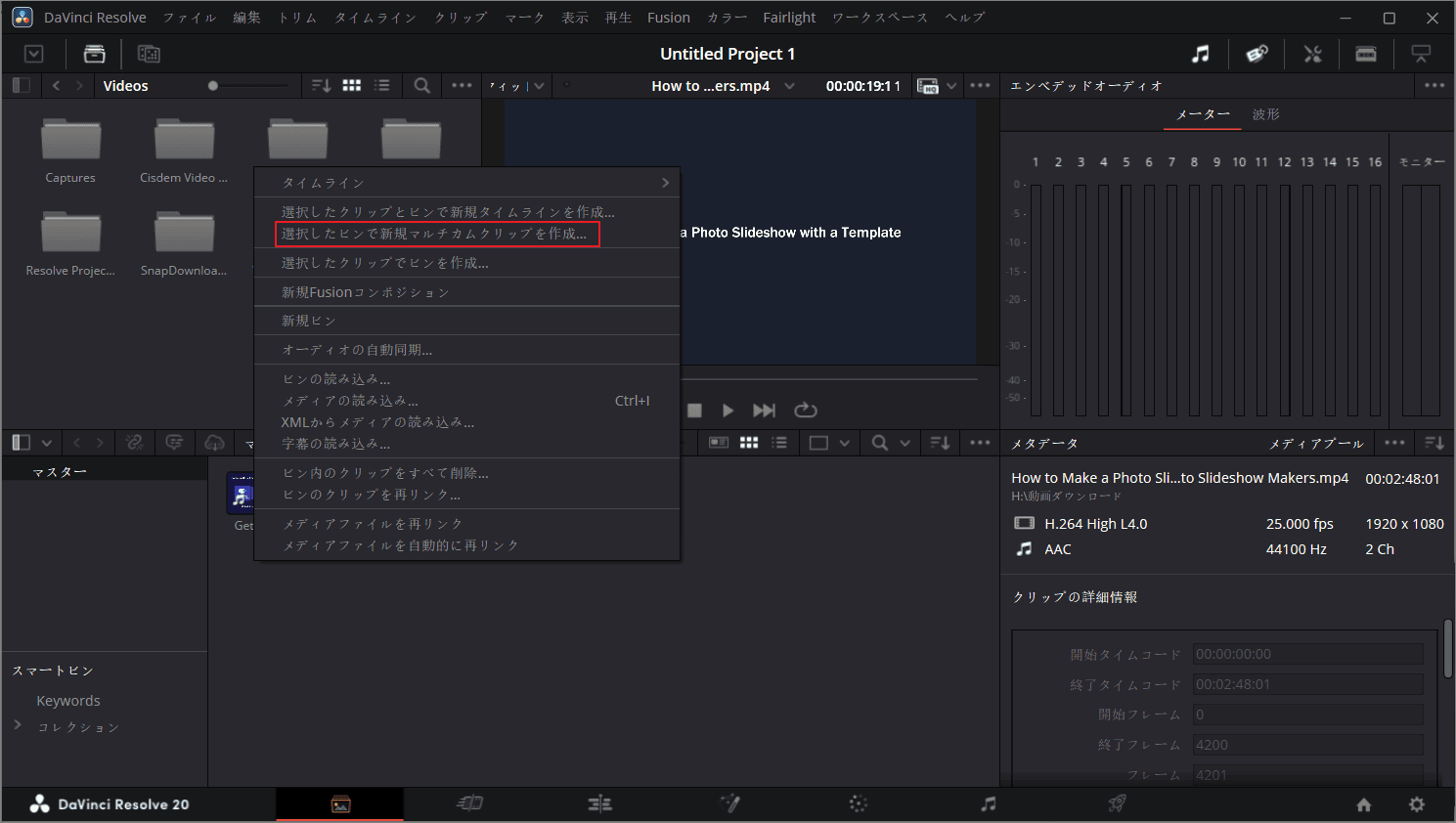
Task: Go to the Color page icon
Action: 858,803
